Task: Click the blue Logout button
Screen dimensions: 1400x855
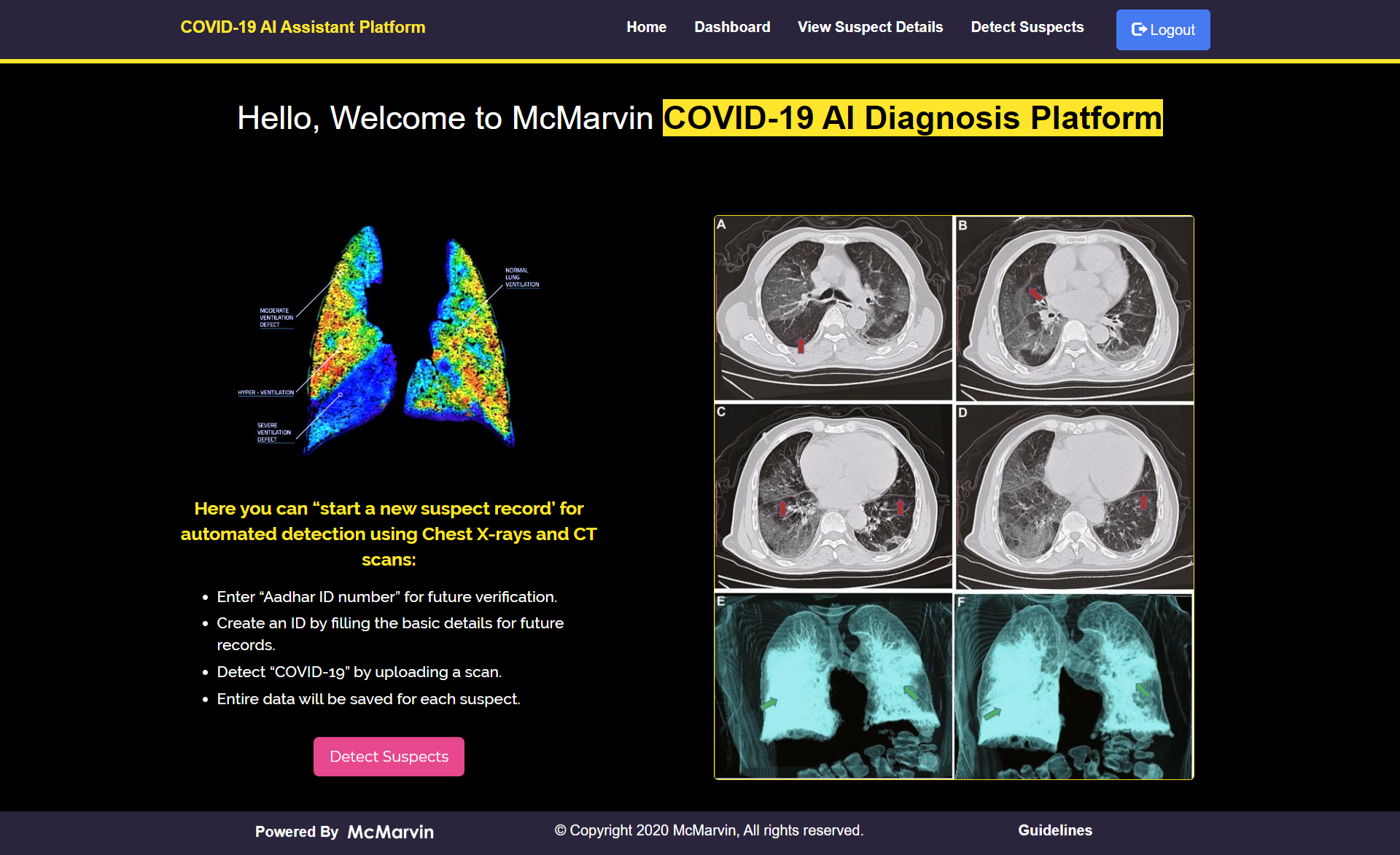Action: (x=1163, y=30)
